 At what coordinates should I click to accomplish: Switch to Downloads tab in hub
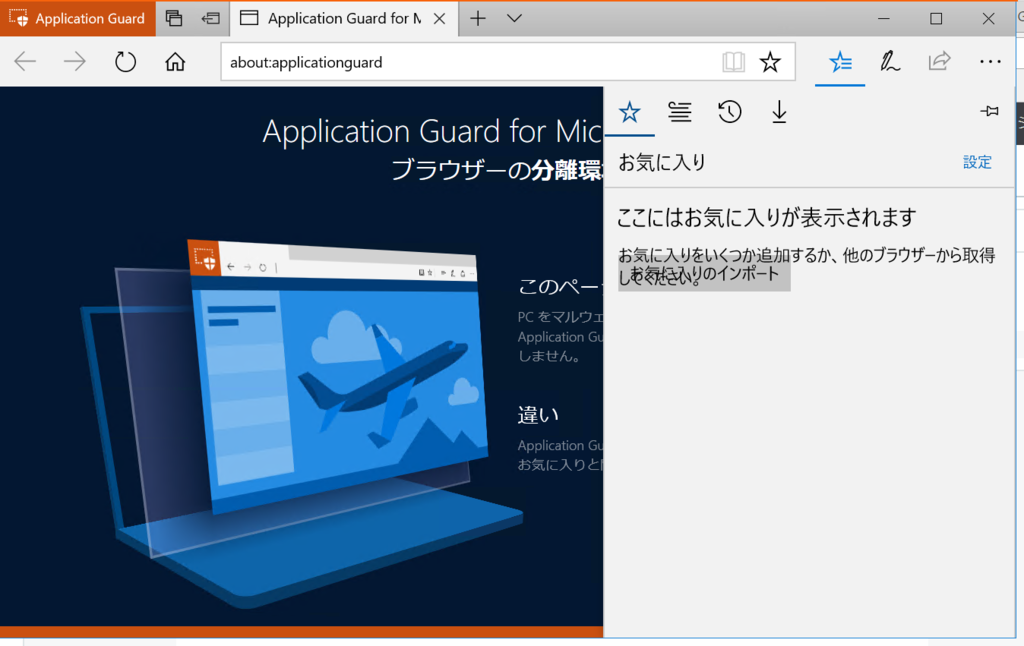click(x=779, y=112)
